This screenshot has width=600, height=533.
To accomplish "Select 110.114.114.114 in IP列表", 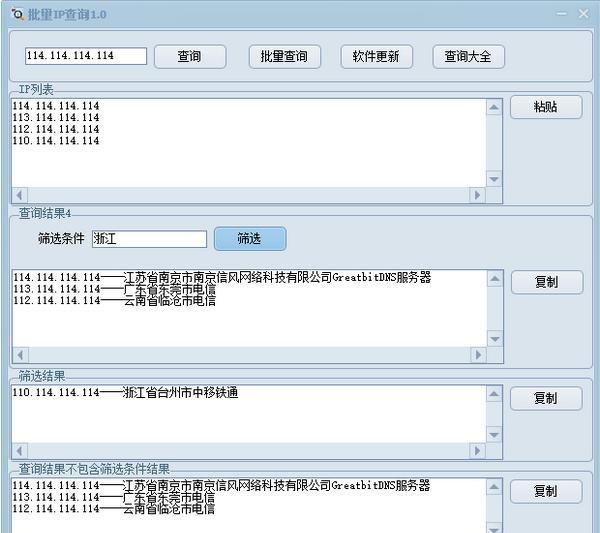I will [x=56, y=141].
